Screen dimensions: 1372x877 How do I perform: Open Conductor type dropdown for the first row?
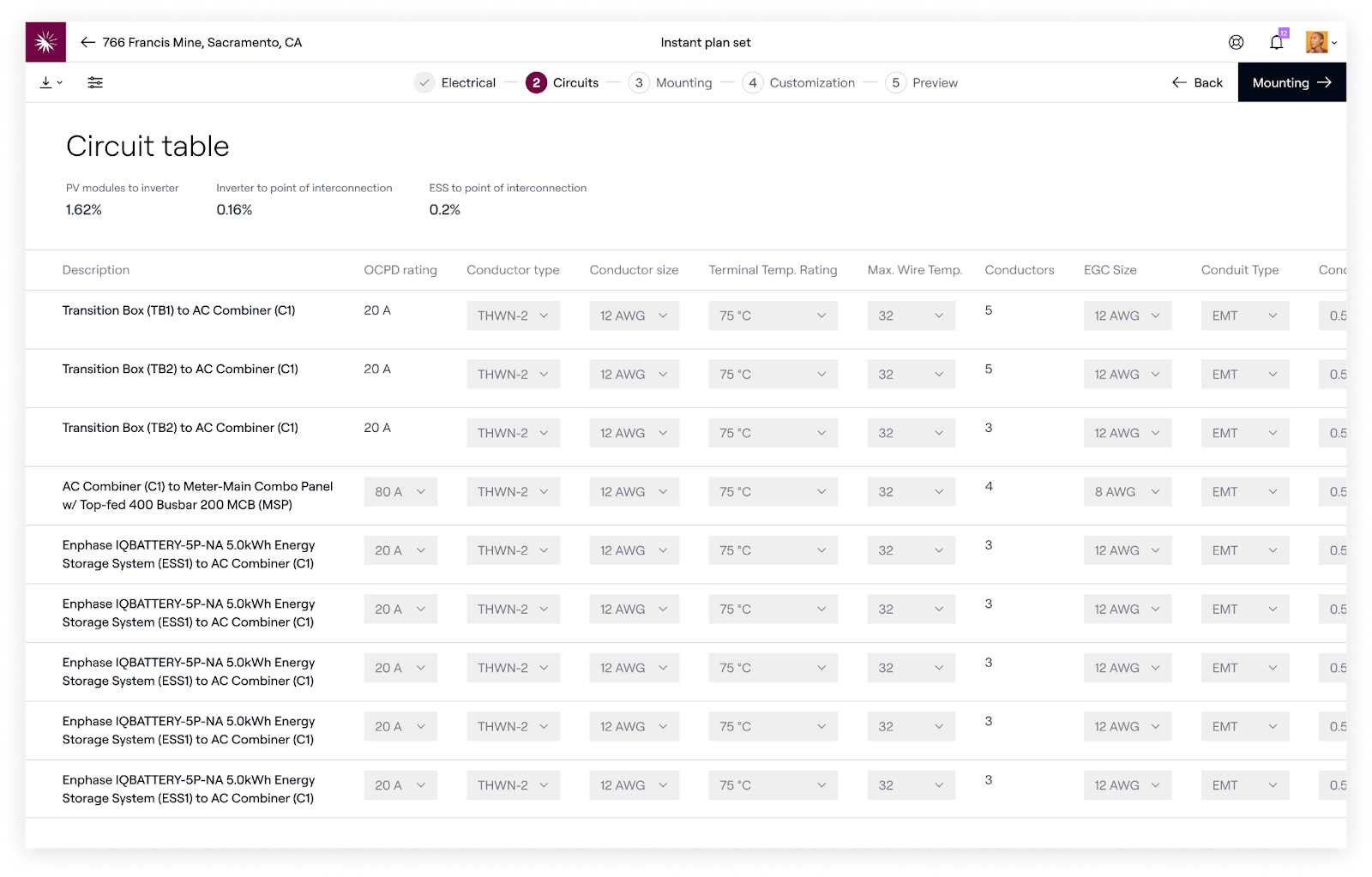(513, 315)
